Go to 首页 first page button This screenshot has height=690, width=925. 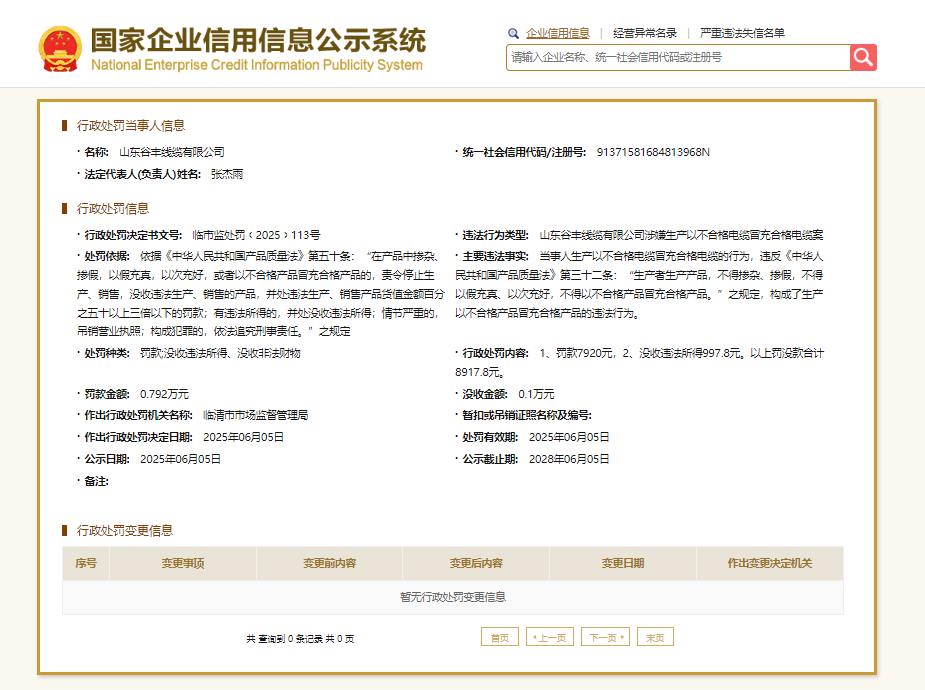click(x=500, y=637)
